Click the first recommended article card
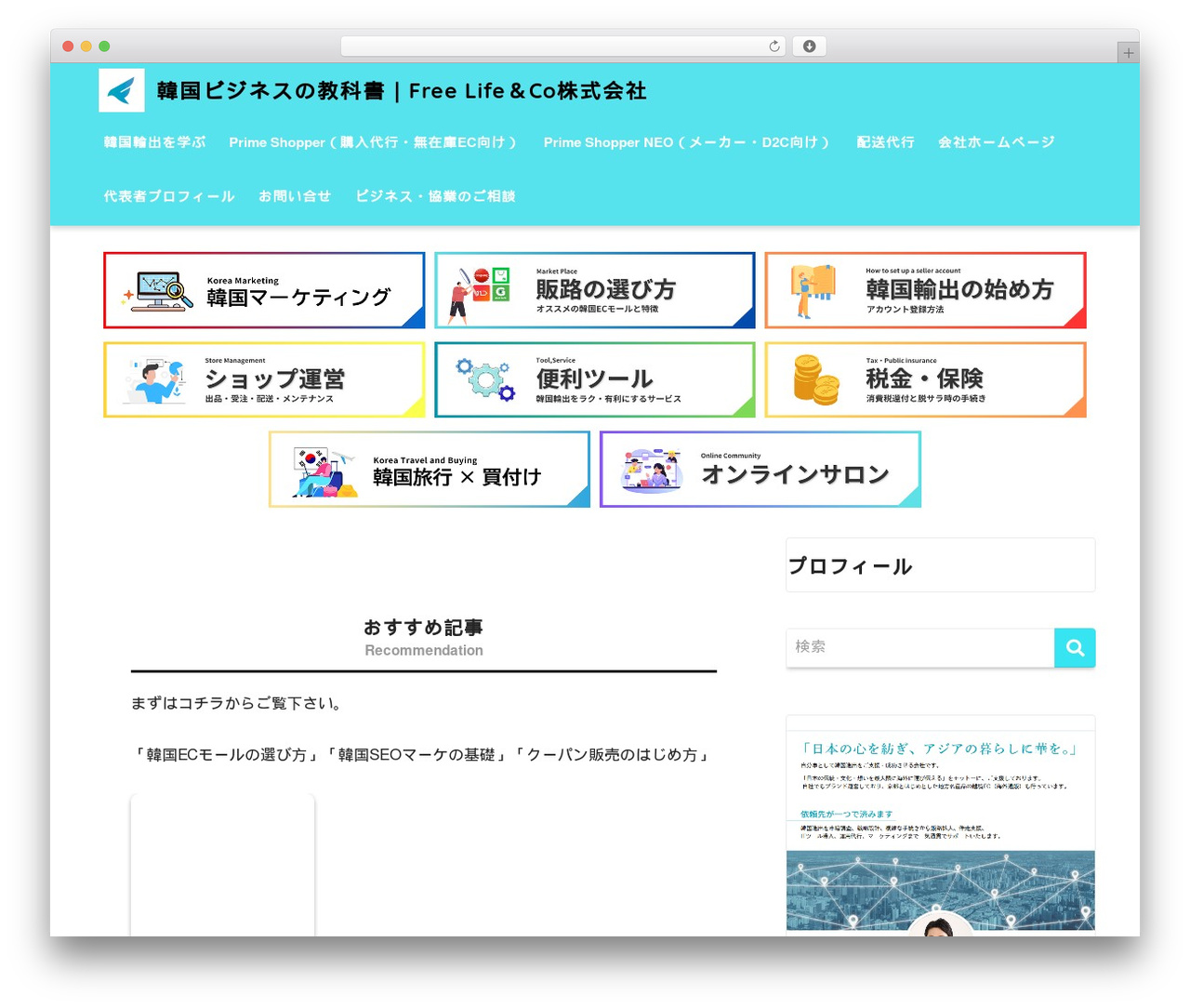The height and width of the screenshot is (1008, 1190). coord(222,865)
